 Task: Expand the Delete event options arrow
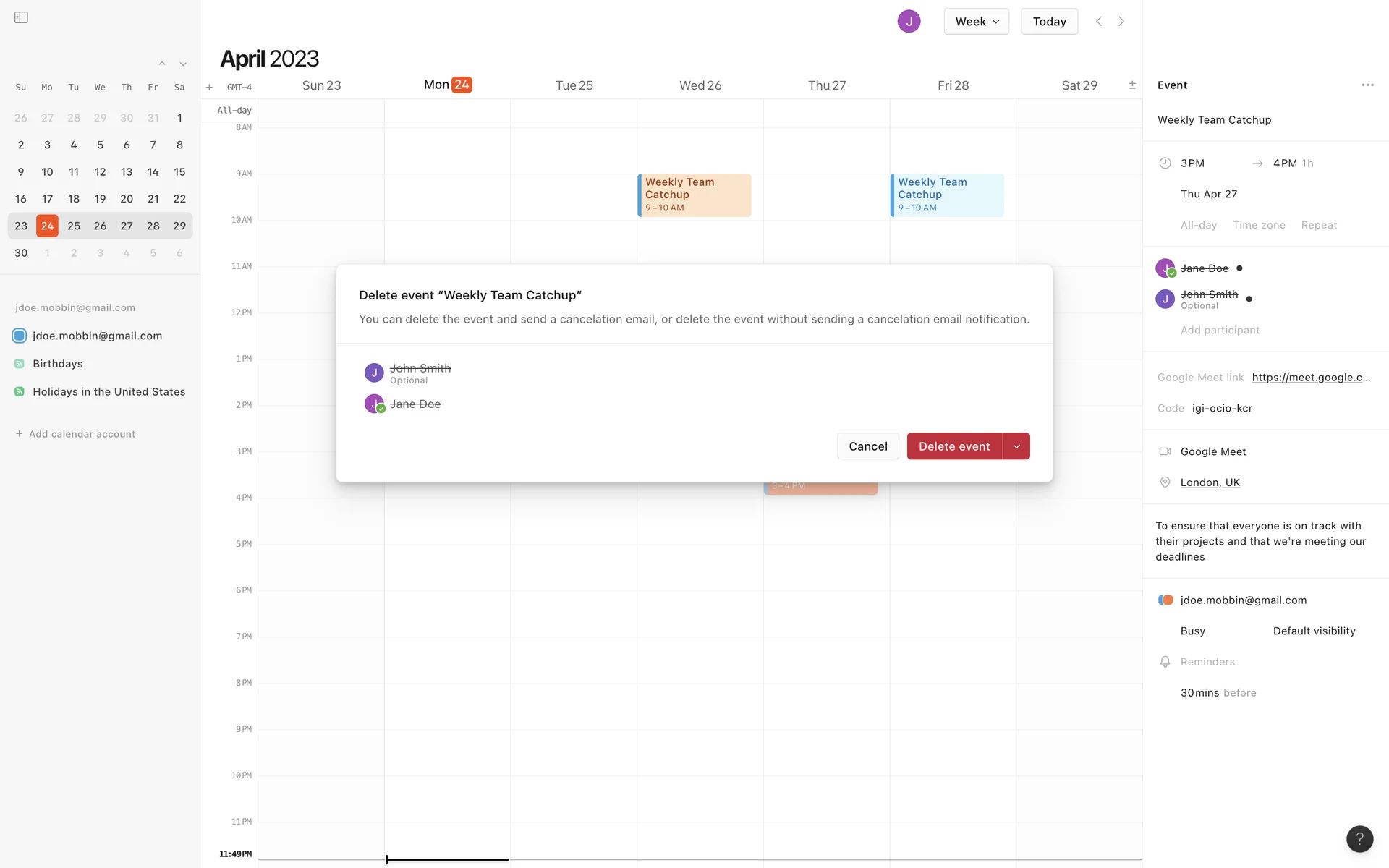[1016, 446]
